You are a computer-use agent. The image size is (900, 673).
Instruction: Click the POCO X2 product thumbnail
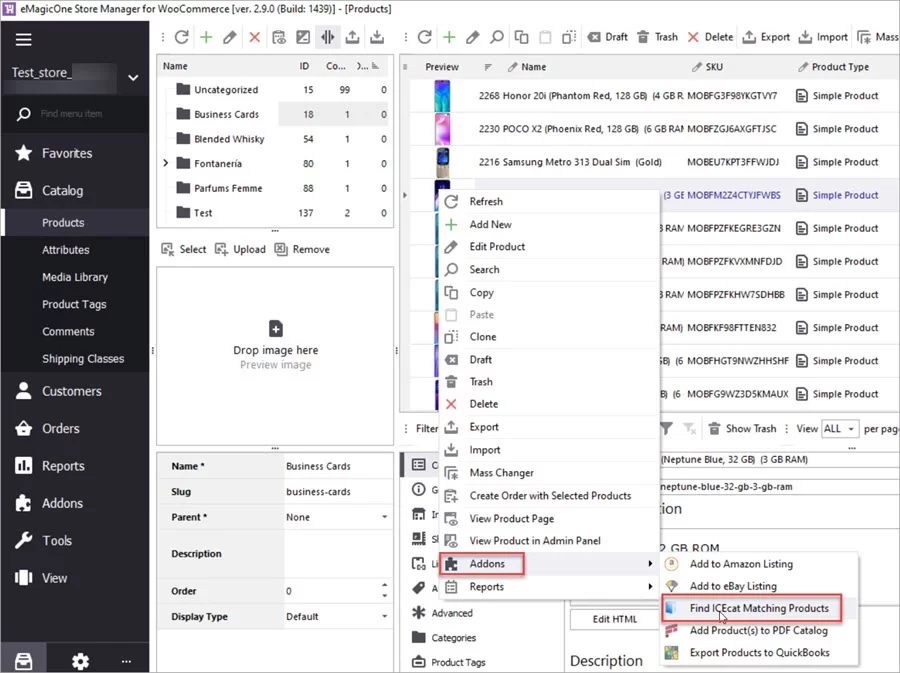pyautogui.click(x=443, y=128)
